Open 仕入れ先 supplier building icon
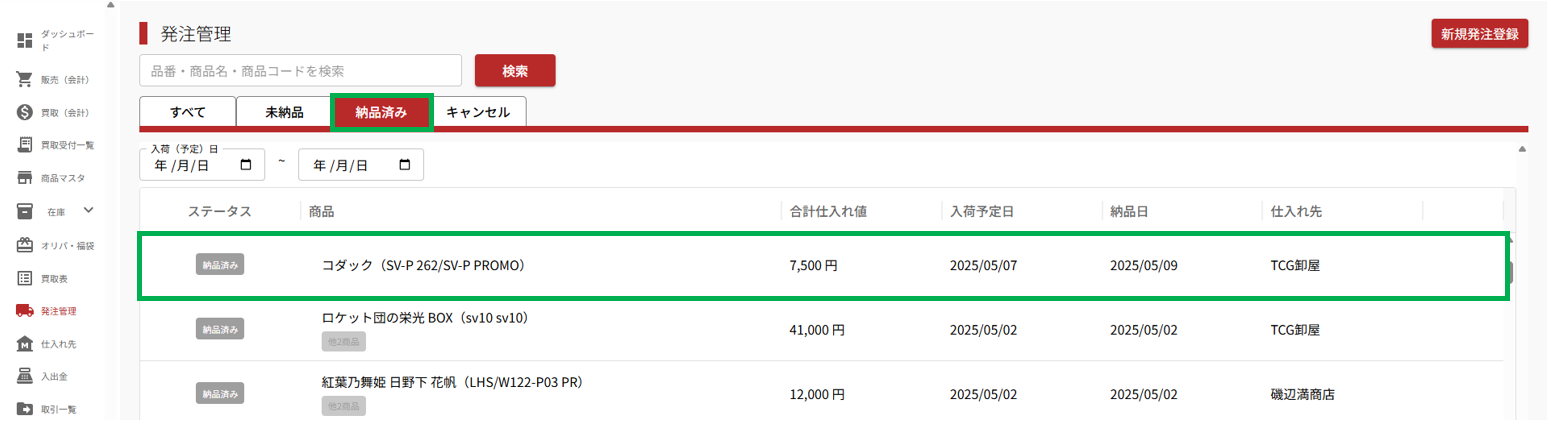 pyautogui.click(x=25, y=344)
